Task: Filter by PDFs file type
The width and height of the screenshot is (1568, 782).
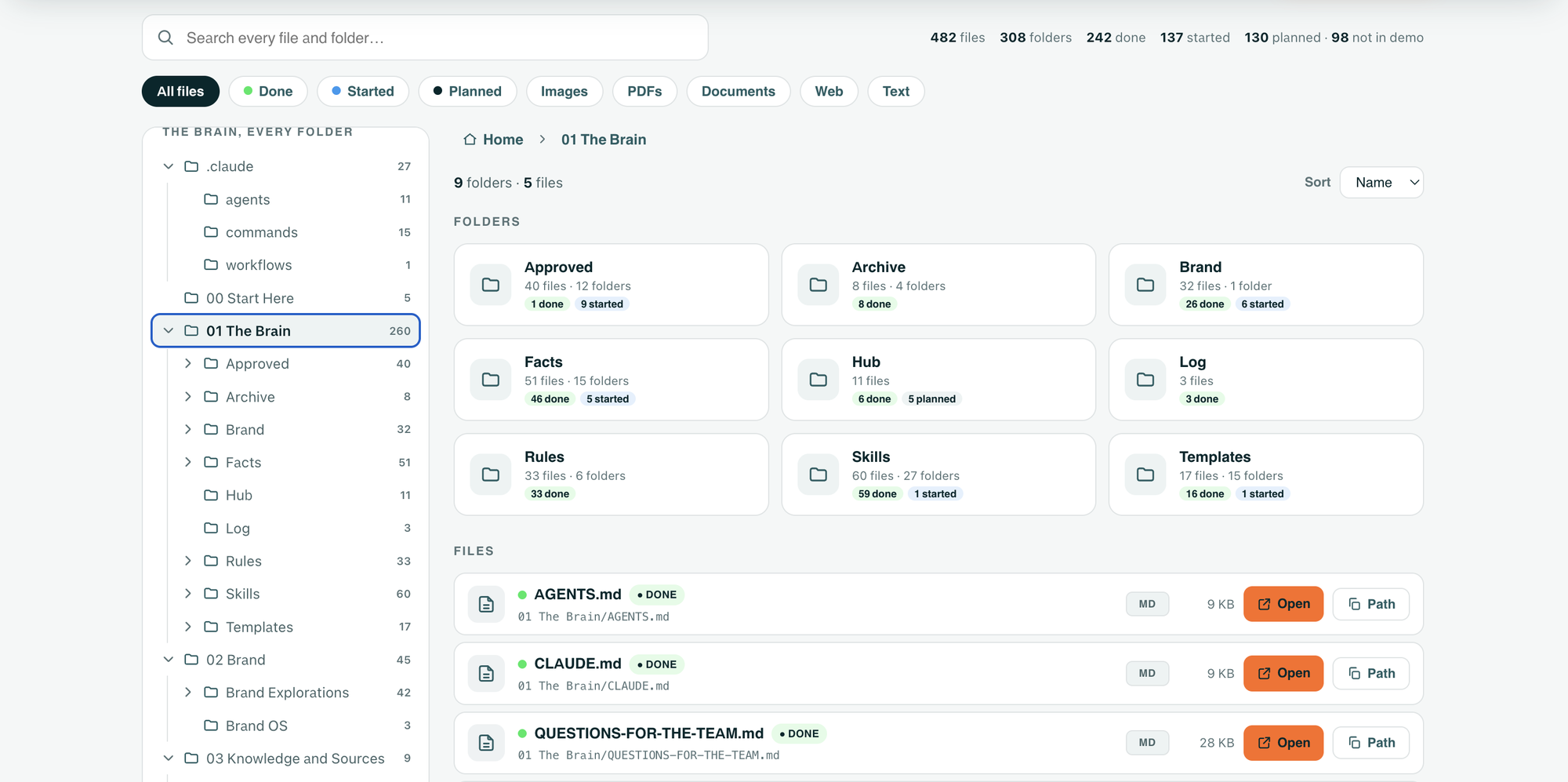Action: click(x=644, y=91)
